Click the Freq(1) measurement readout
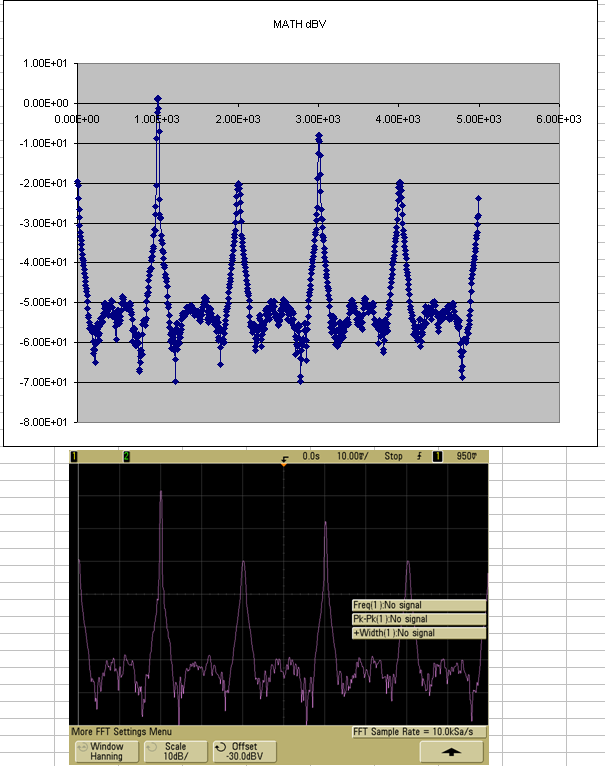This screenshot has width=605, height=766. pyautogui.click(x=417, y=605)
